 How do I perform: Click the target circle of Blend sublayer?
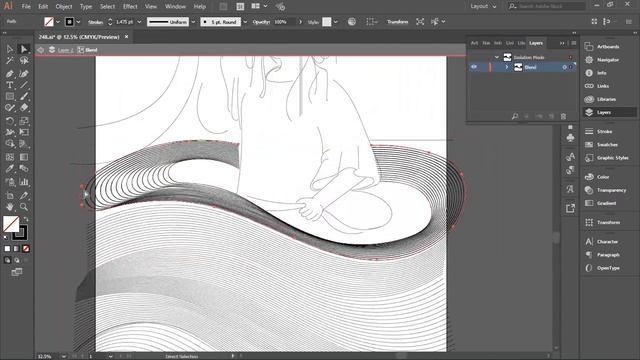(564, 67)
